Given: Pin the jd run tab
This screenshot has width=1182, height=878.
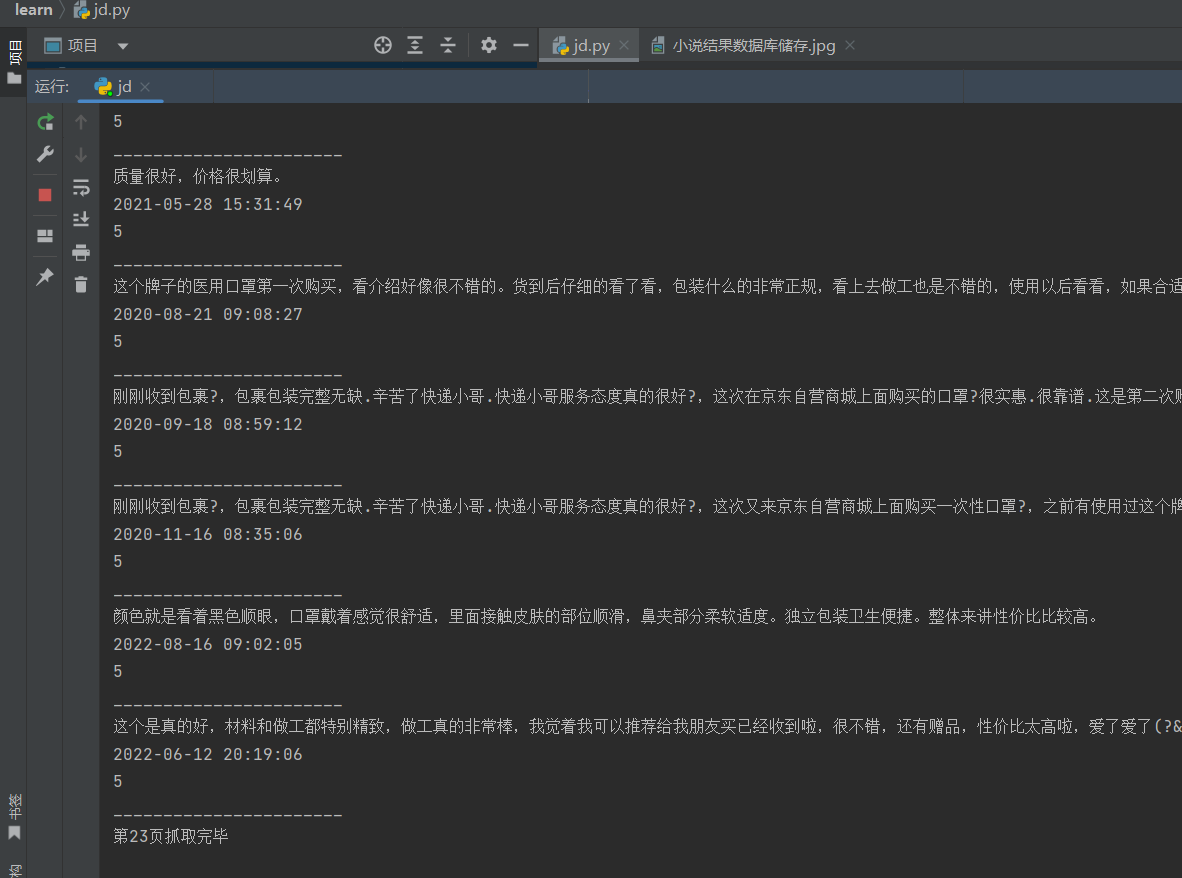Looking at the screenshot, I should (45, 277).
